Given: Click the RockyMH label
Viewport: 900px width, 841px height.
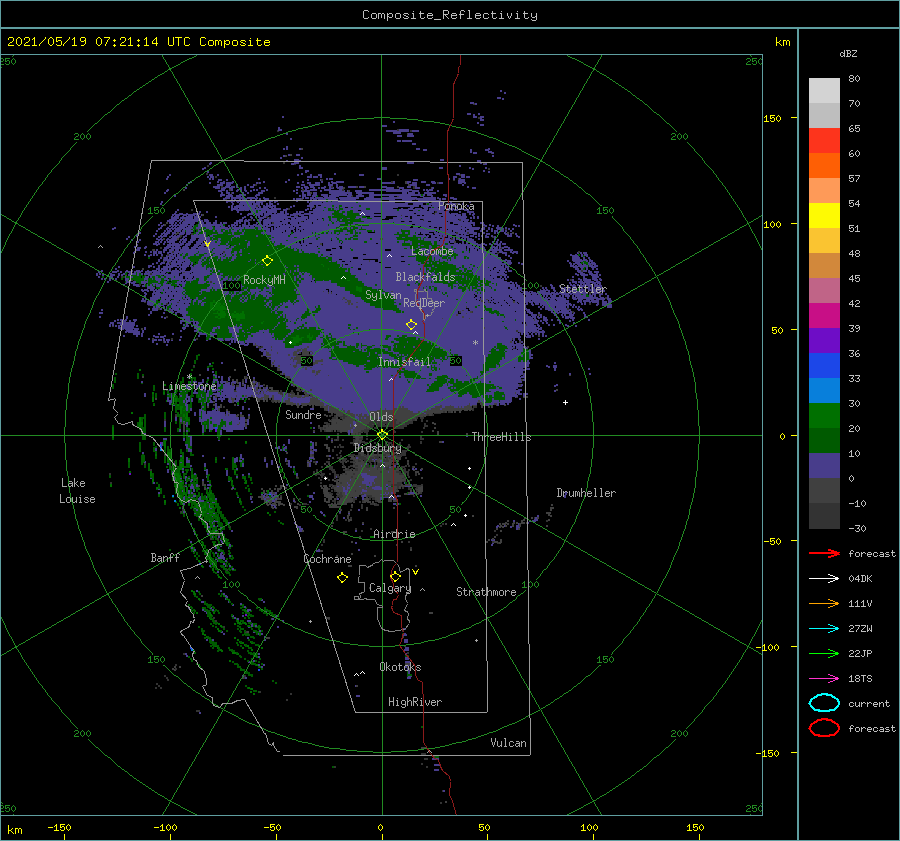Looking at the screenshot, I should [x=264, y=280].
